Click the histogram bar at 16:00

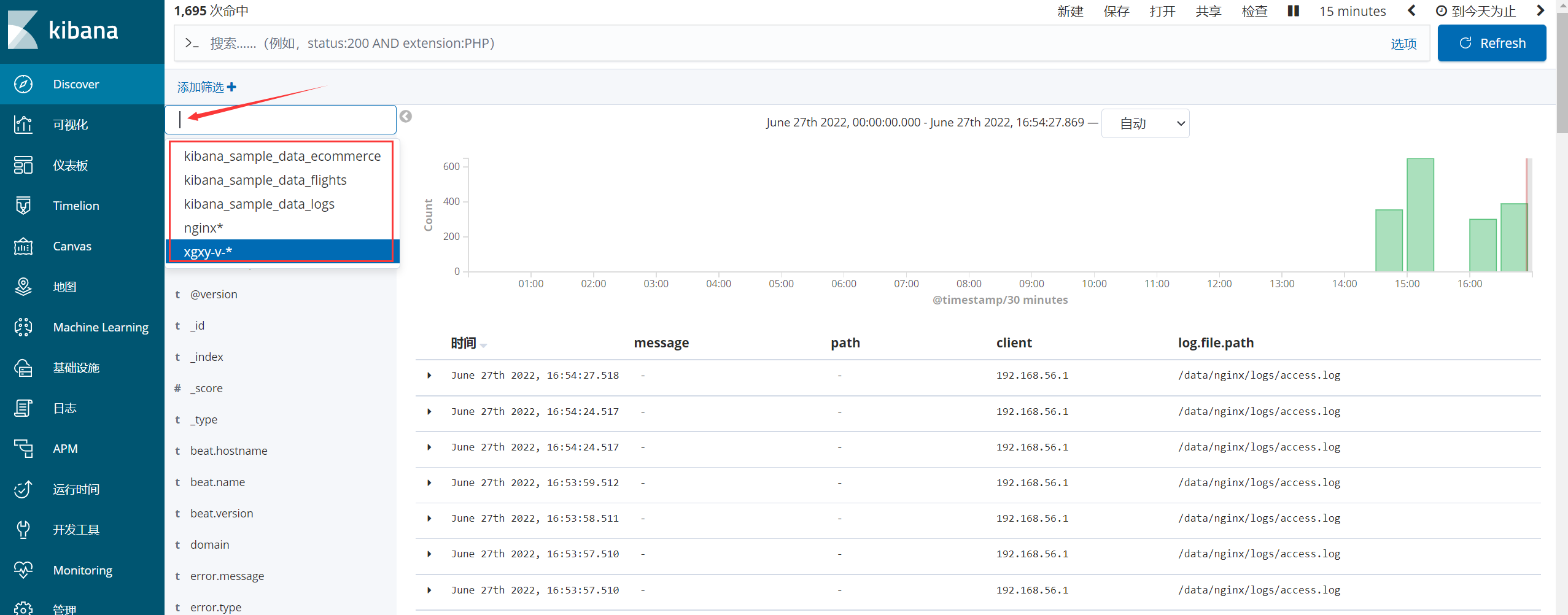(x=1483, y=246)
